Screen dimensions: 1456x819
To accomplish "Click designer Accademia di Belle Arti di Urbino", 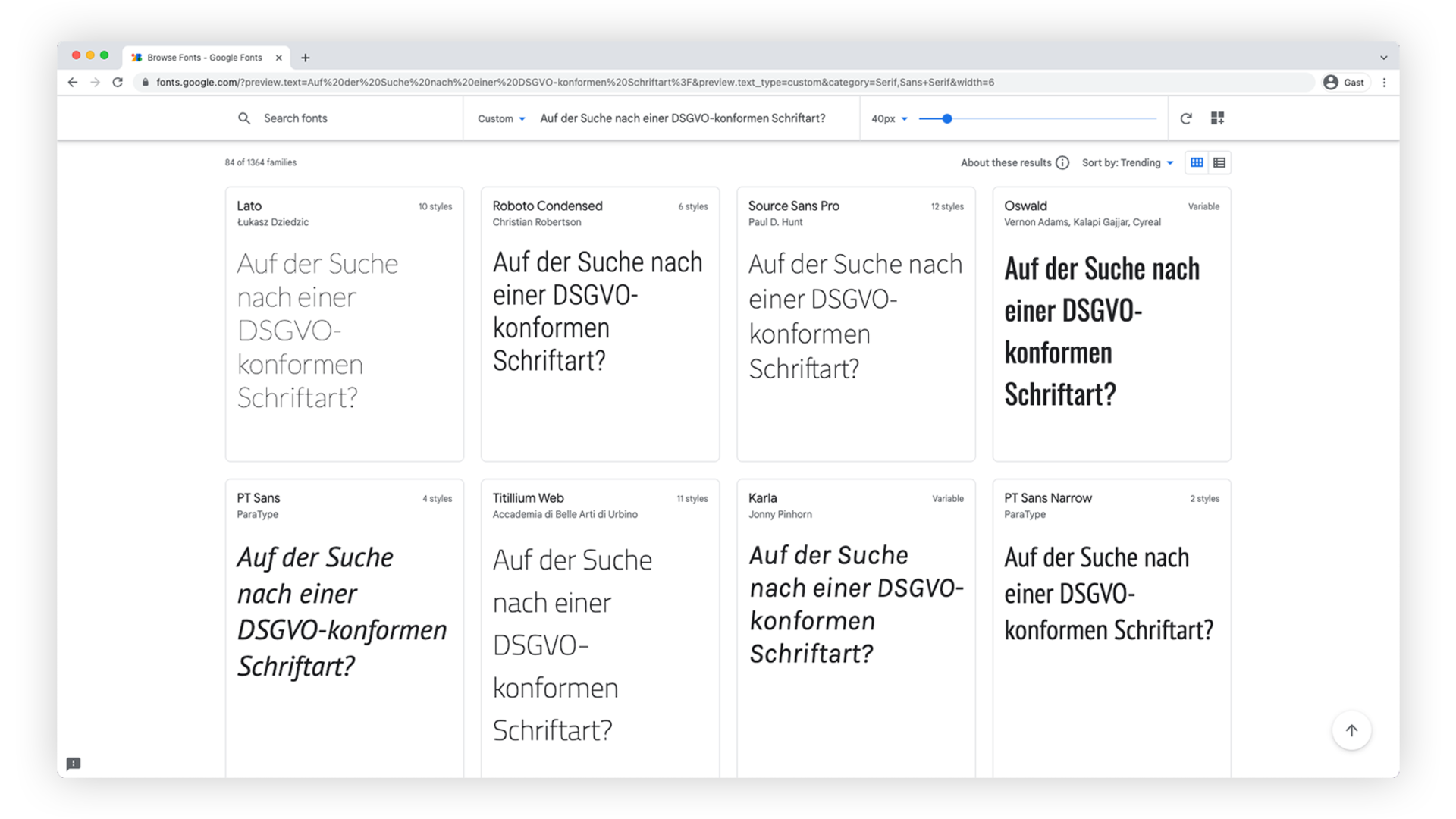I will (565, 514).
